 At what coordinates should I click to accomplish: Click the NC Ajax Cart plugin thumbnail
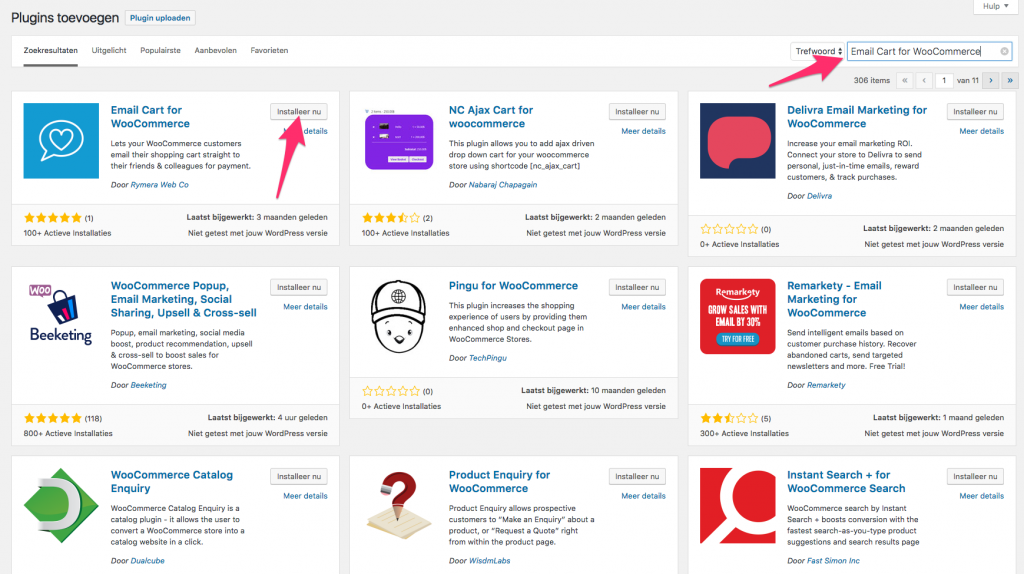pyautogui.click(x=400, y=141)
